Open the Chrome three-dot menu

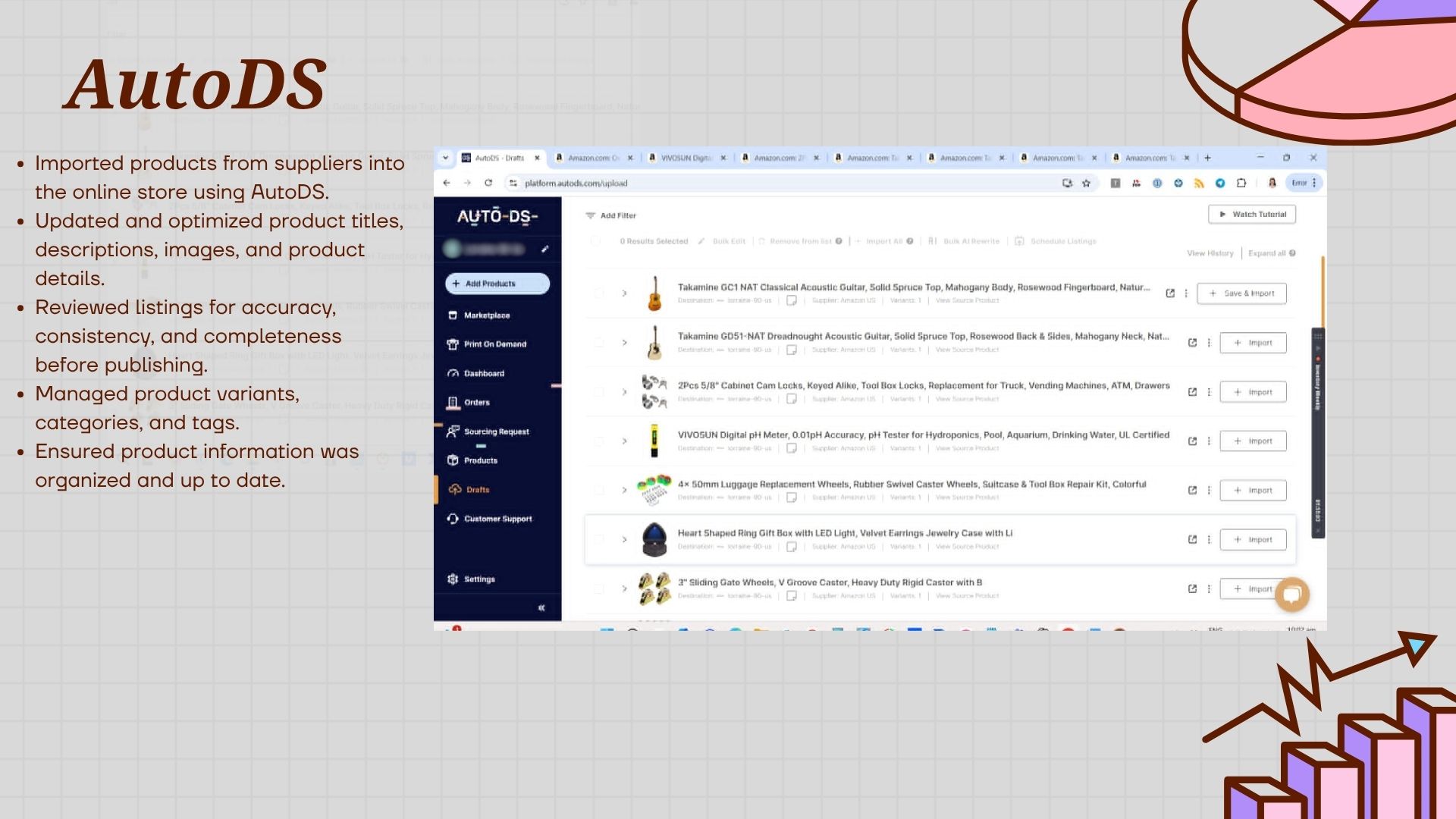1314,183
